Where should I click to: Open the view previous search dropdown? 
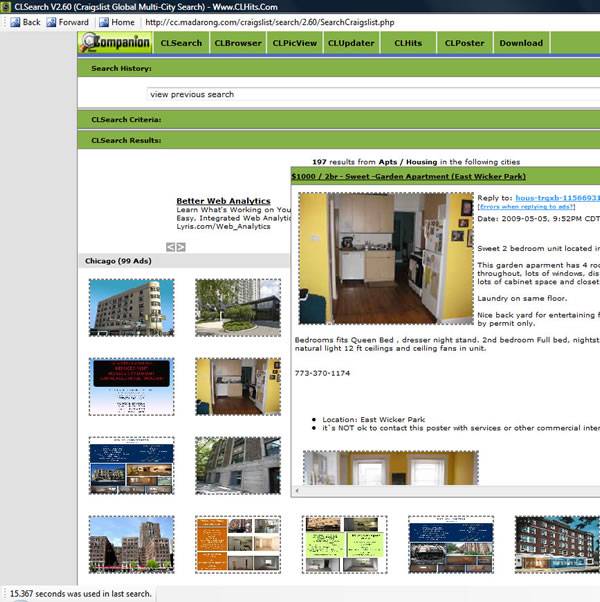click(x=370, y=95)
